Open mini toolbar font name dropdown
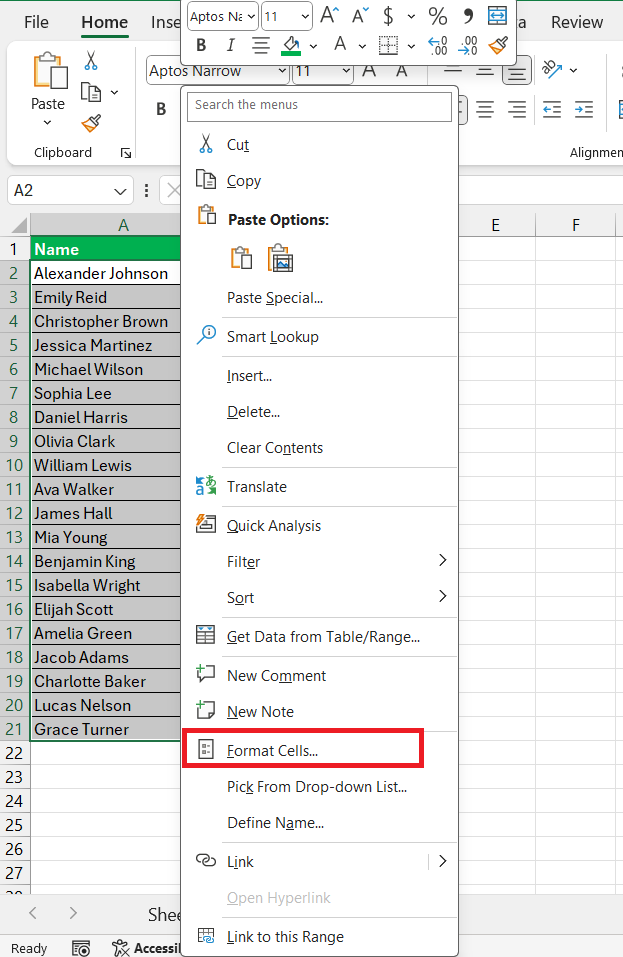 pos(251,16)
